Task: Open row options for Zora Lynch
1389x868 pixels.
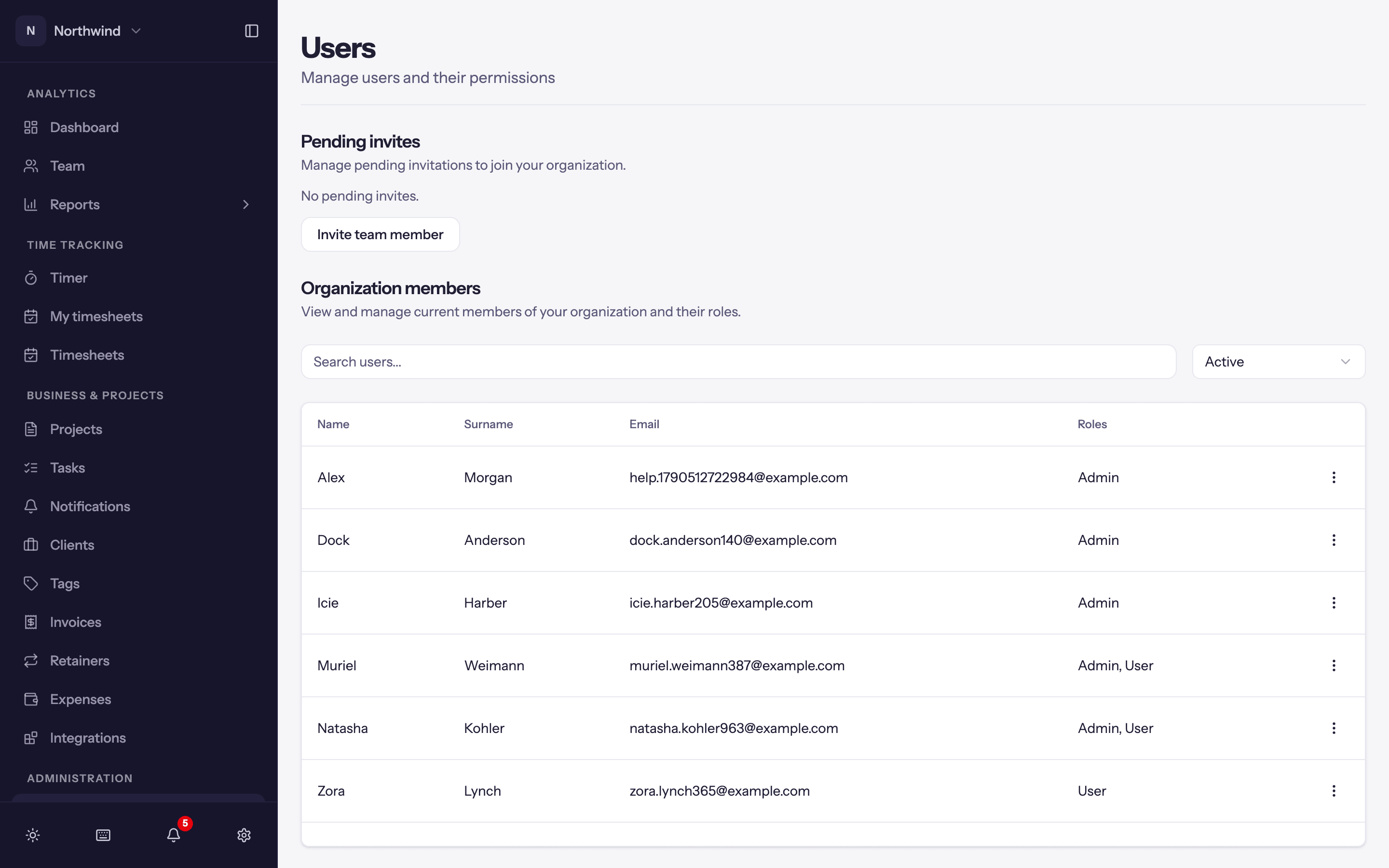Action: pyautogui.click(x=1334, y=791)
